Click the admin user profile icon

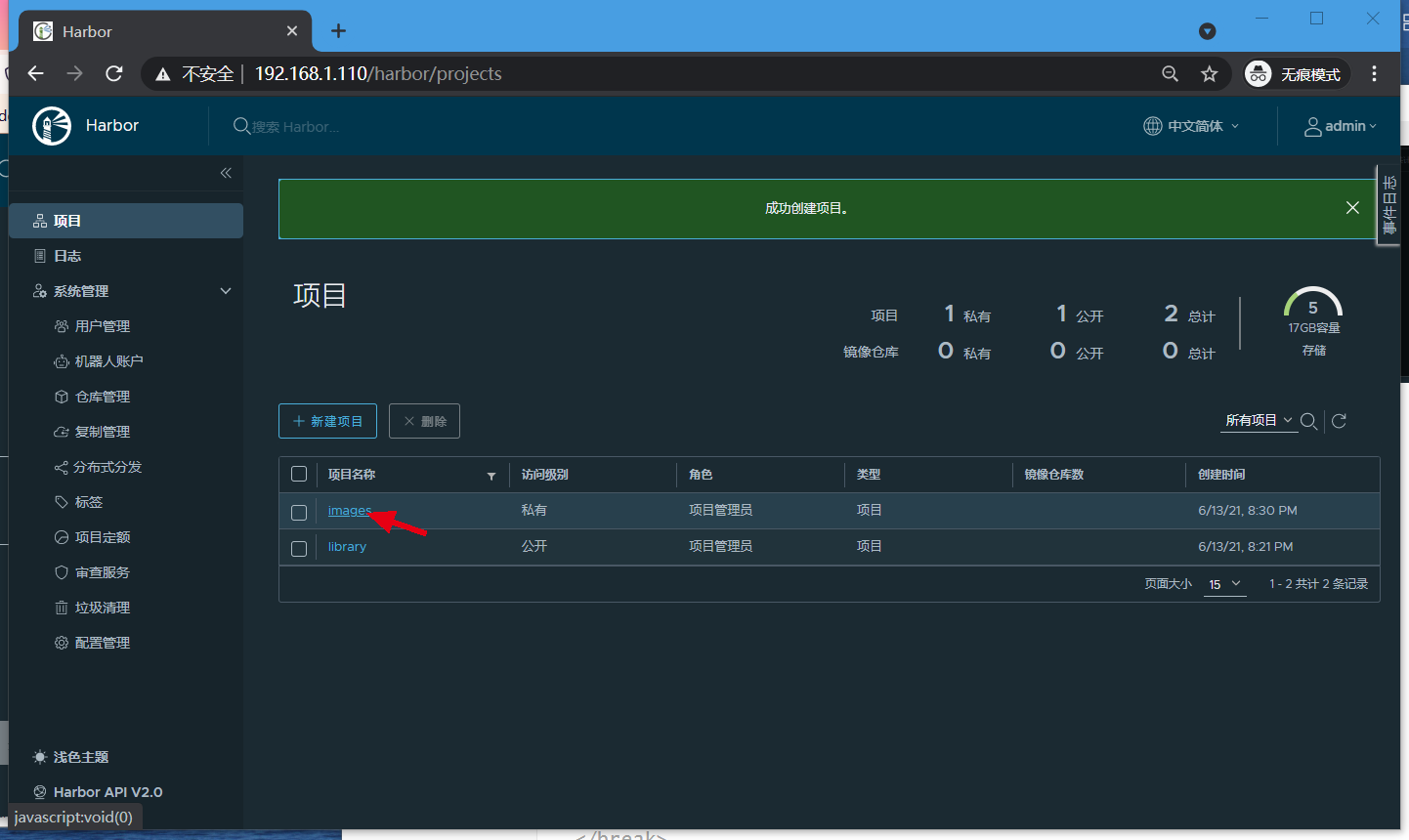(x=1313, y=126)
